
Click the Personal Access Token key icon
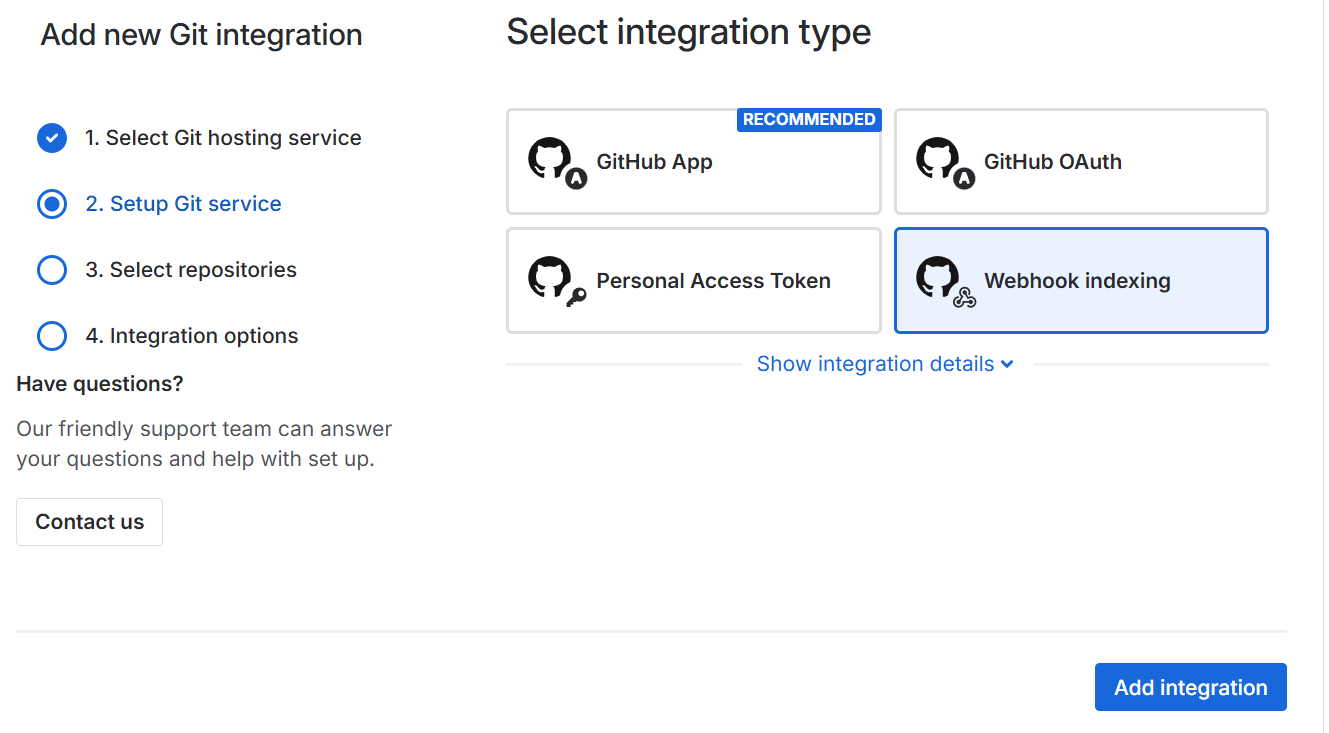coord(575,297)
